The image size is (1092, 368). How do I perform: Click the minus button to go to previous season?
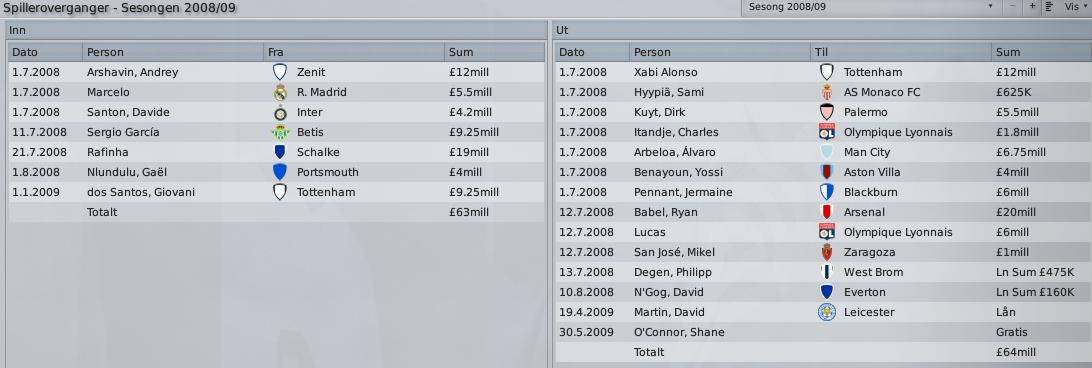point(1012,6)
